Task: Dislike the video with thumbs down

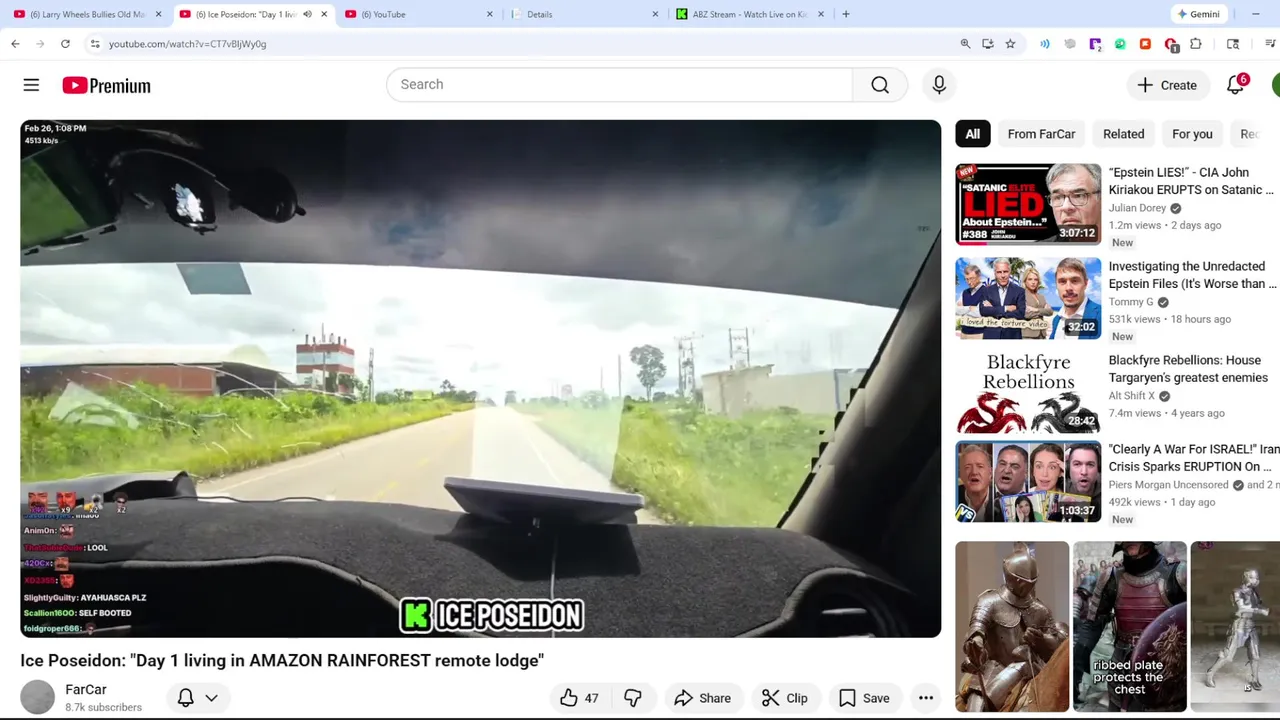Action: click(633, 698)
